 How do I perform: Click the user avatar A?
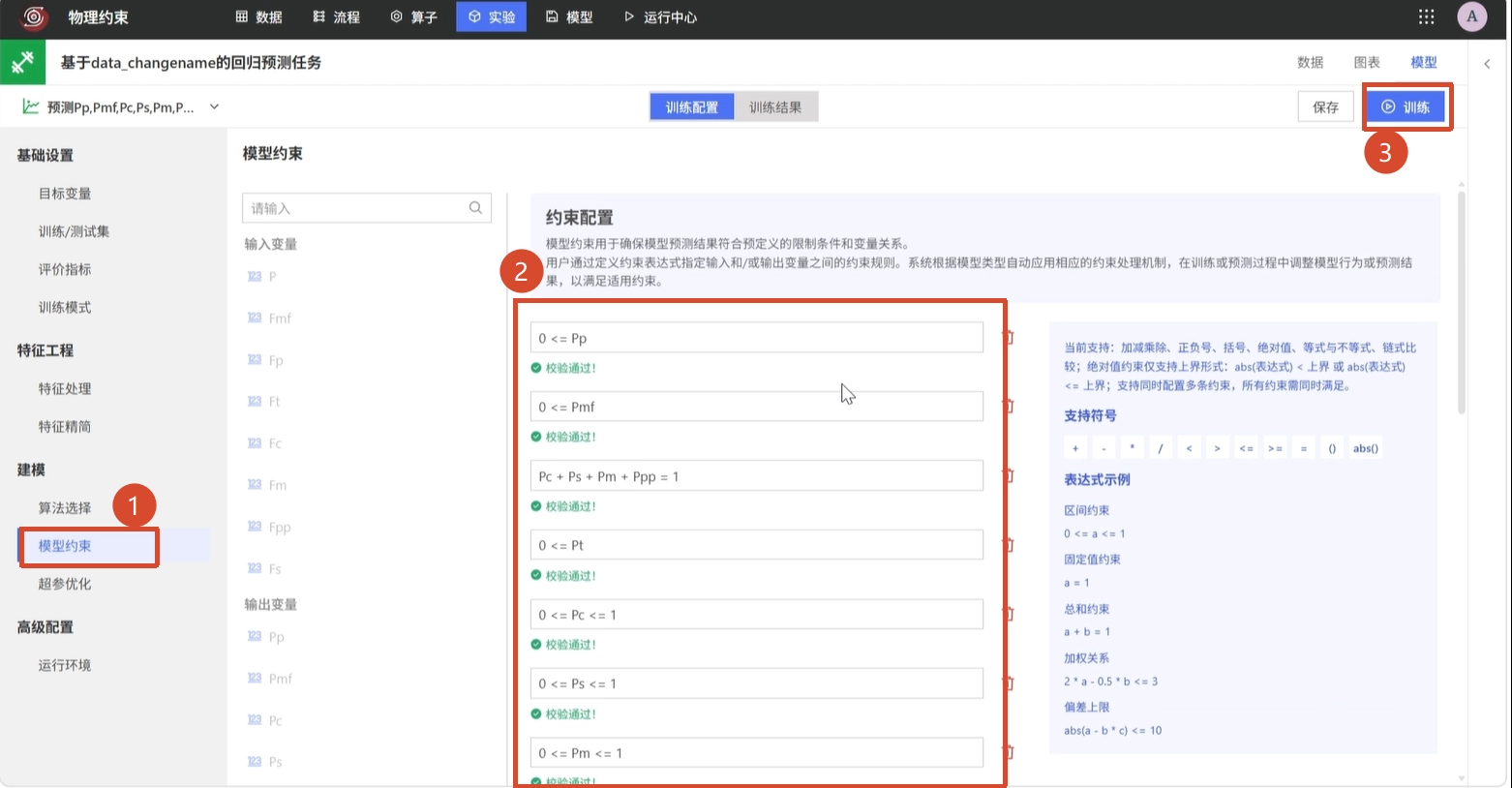pos(1471,16)
